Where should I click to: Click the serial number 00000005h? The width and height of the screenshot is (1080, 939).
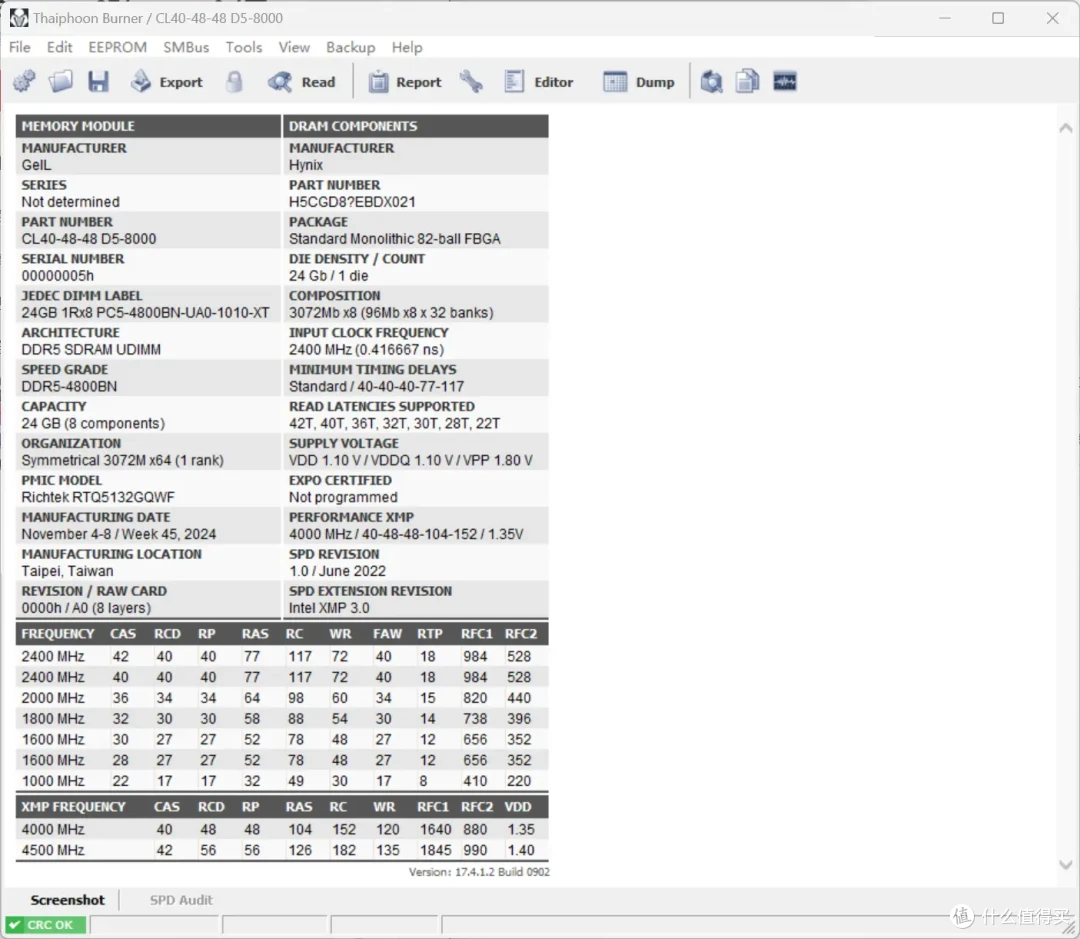pos(58,276)
